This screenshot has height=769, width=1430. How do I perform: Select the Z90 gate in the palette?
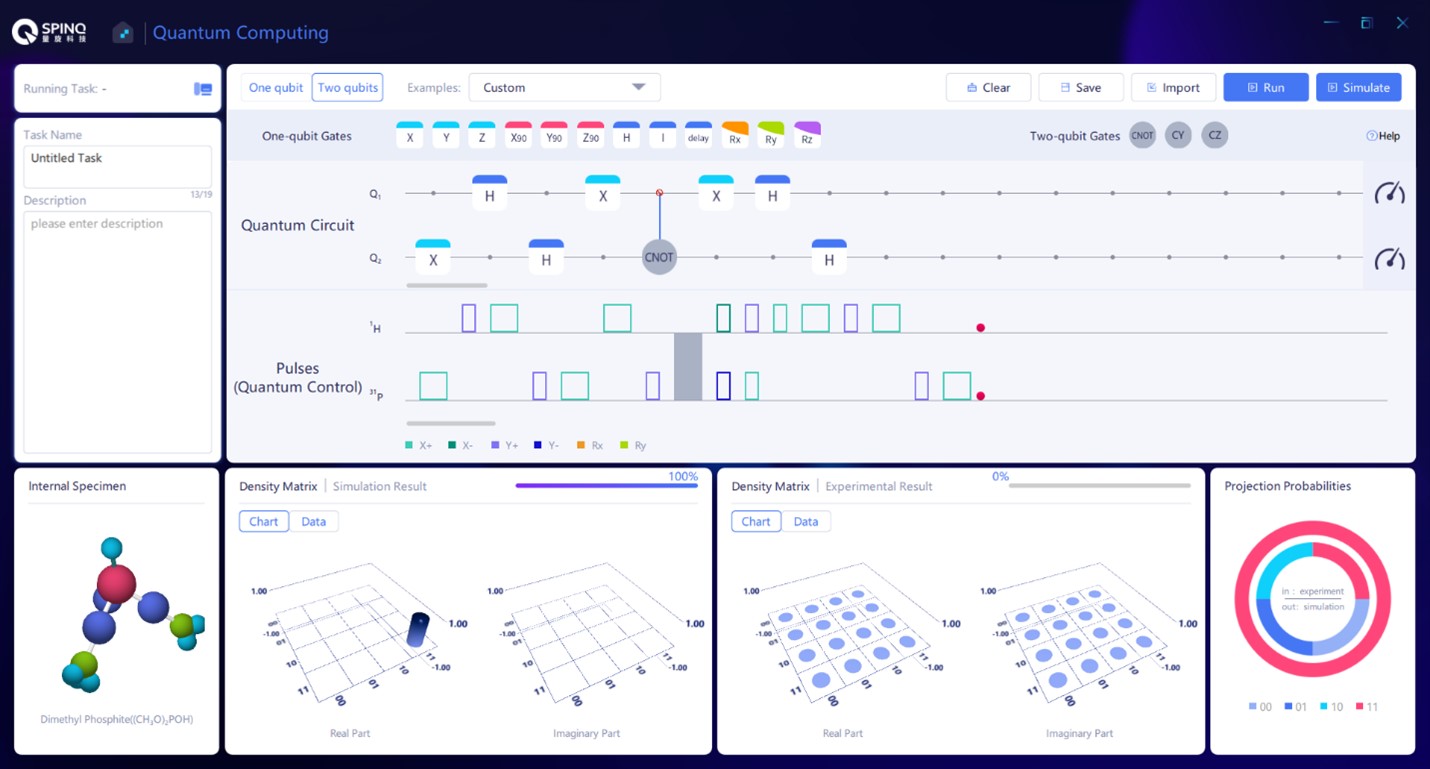pos(590,135)
